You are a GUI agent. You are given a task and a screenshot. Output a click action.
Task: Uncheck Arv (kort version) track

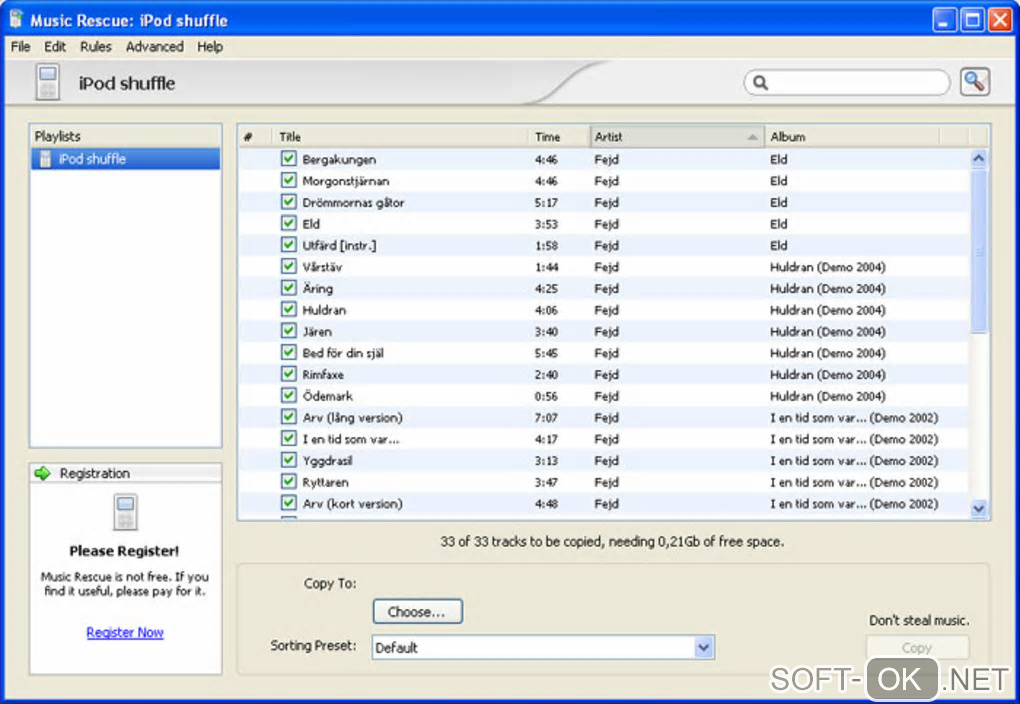(289, 503)
